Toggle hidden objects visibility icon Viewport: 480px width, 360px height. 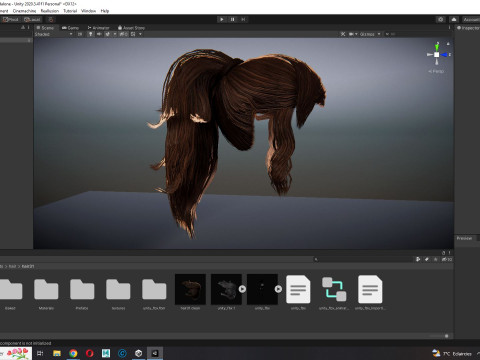pos(123,34)
